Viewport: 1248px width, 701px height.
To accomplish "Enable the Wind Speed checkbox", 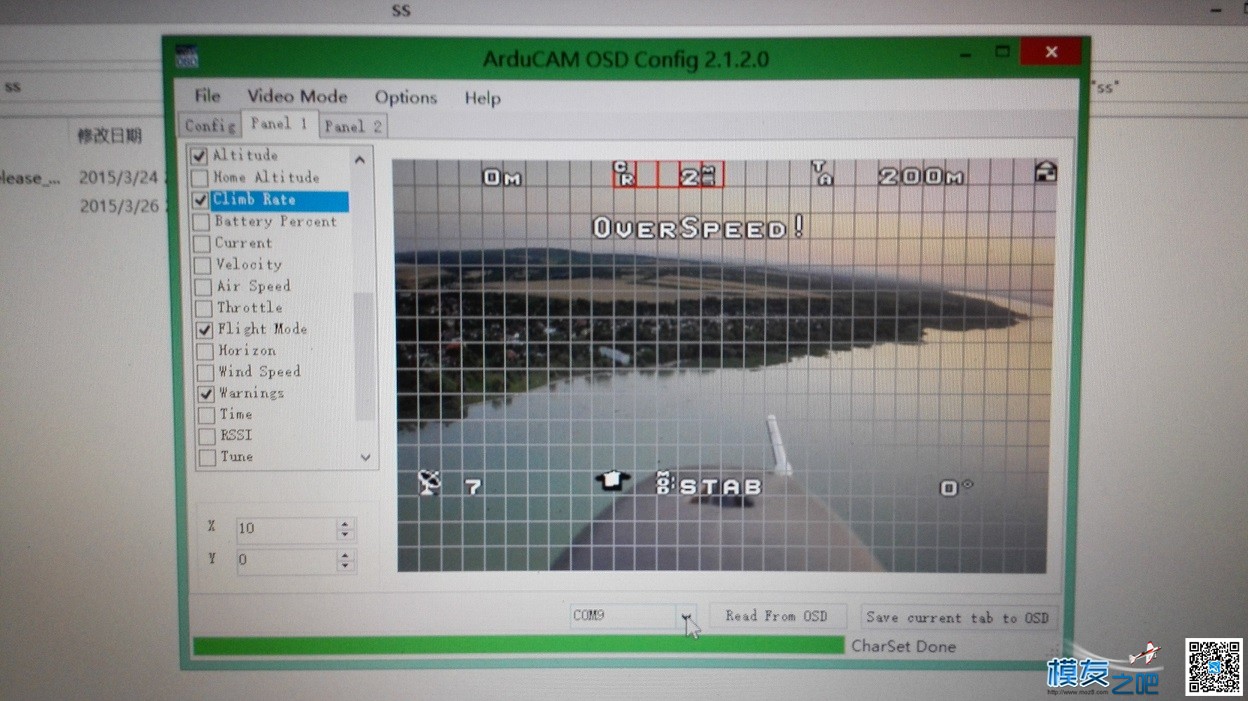I will pyautogui.click(x=205, y=372).
